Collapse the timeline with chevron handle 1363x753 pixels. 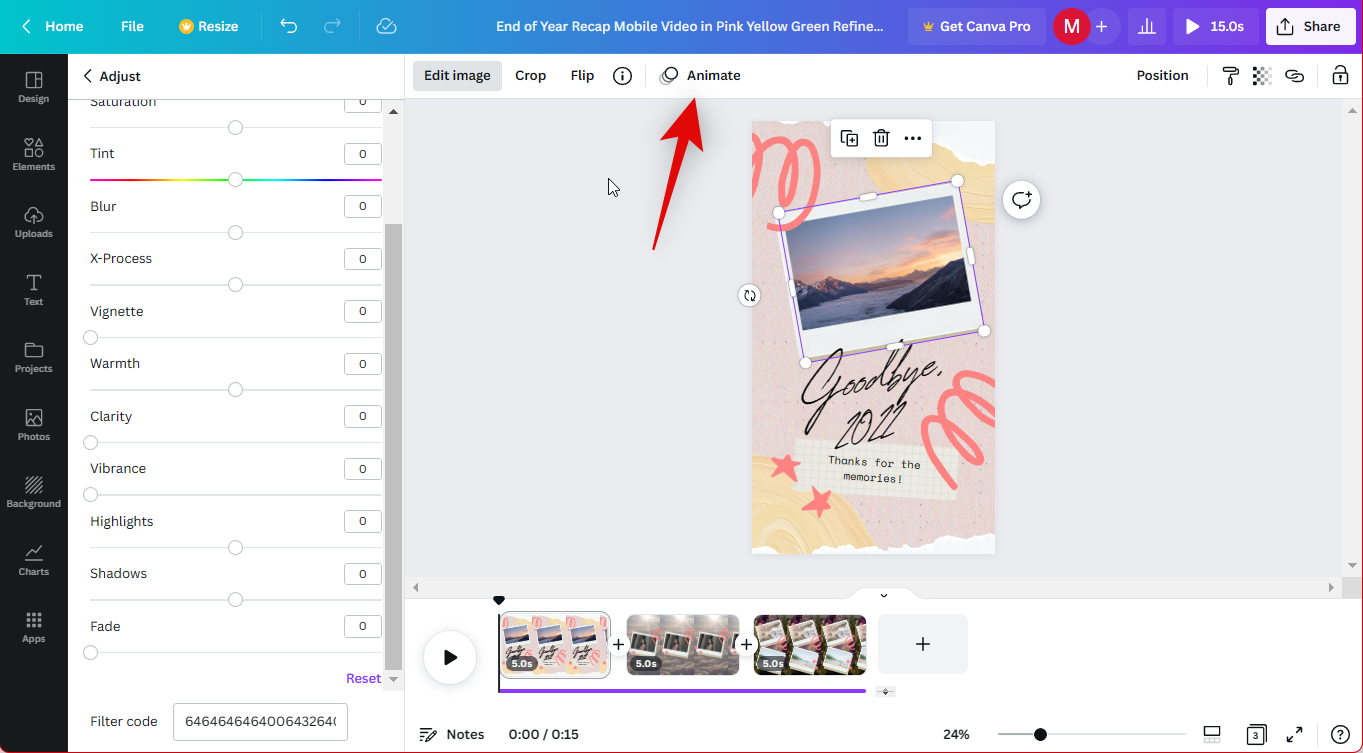883,595
